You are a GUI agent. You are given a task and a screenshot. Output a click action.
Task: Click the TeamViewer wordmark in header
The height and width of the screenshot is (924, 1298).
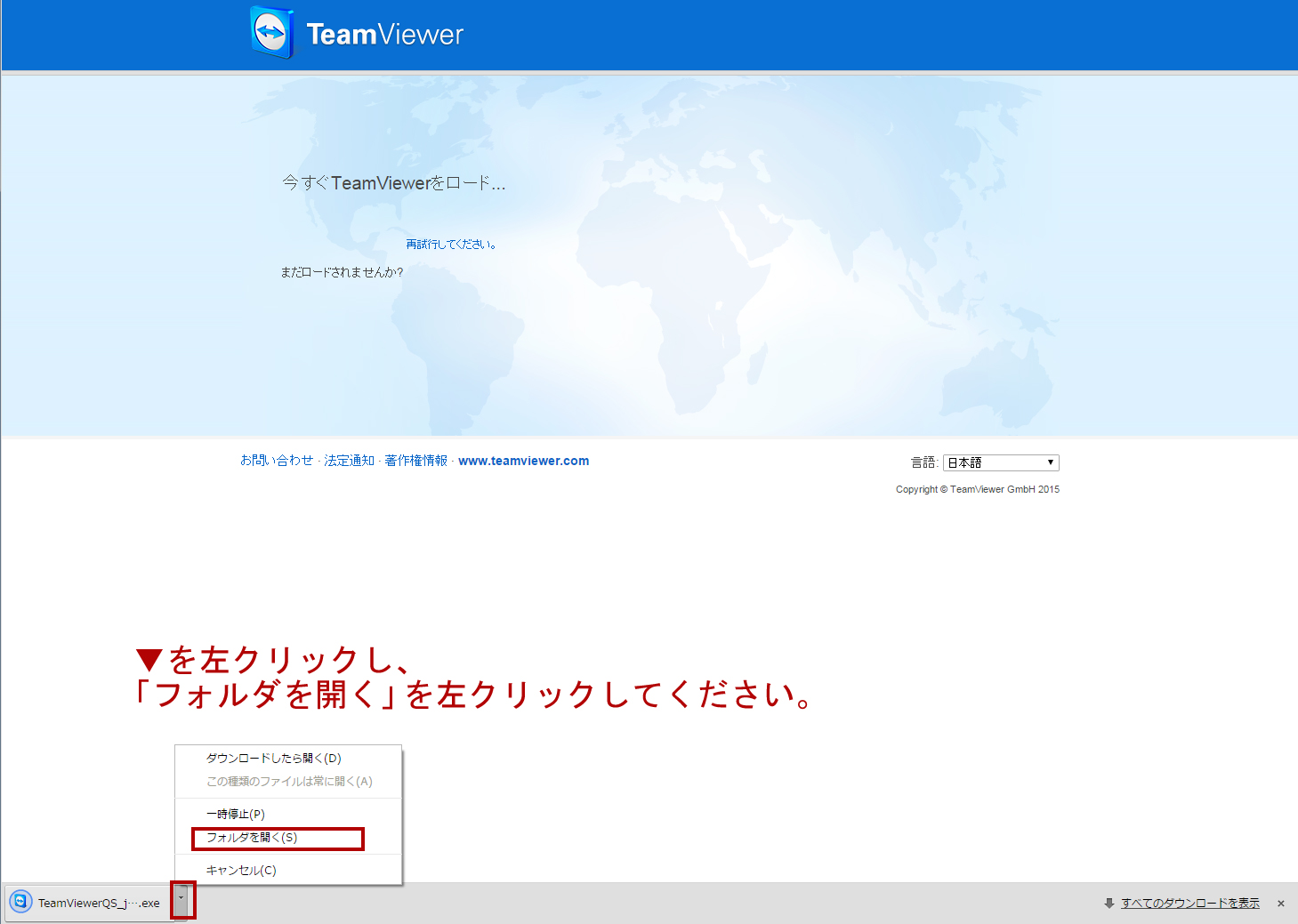pos(385,35)
